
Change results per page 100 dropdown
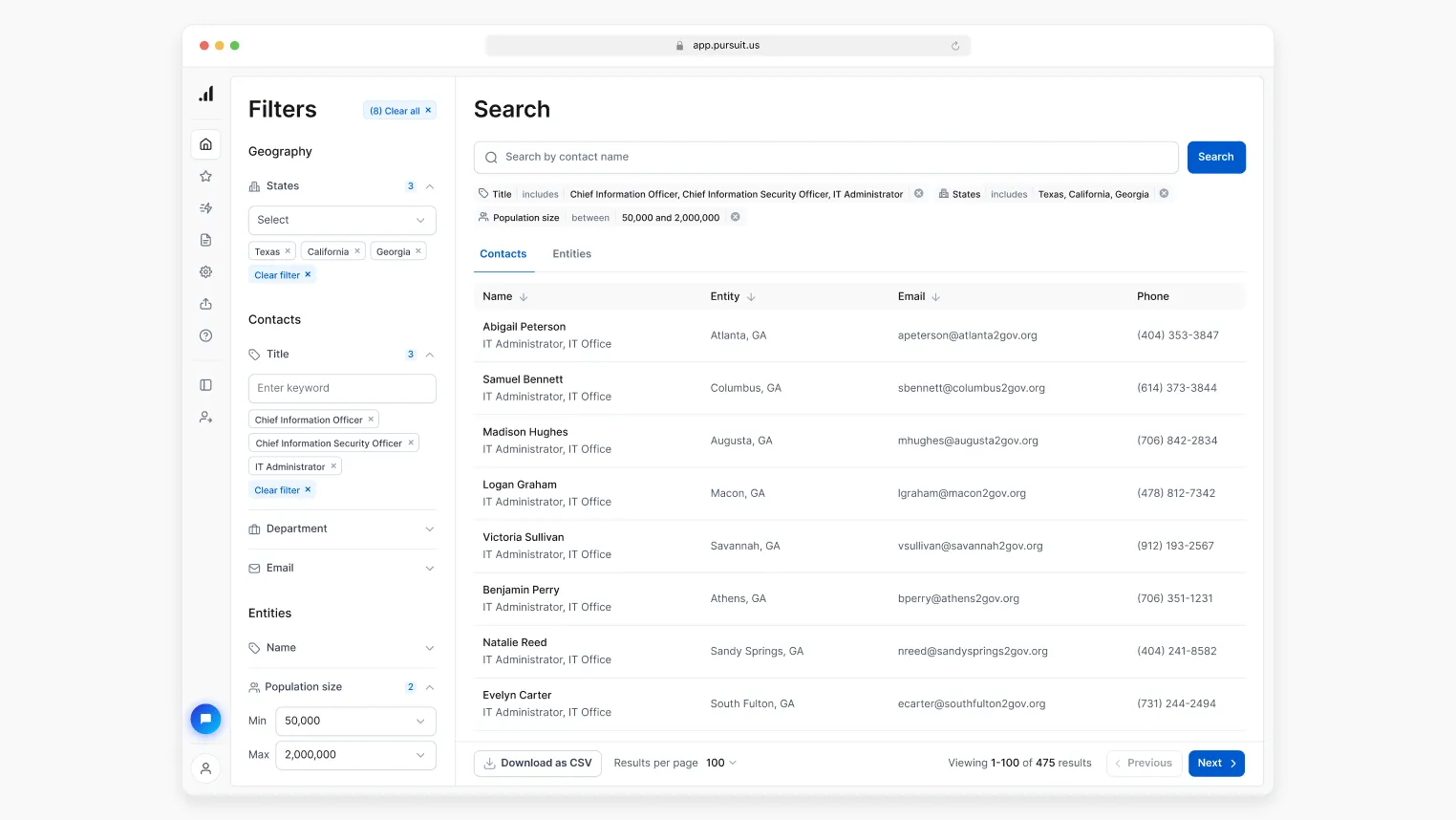pos(721,763)
